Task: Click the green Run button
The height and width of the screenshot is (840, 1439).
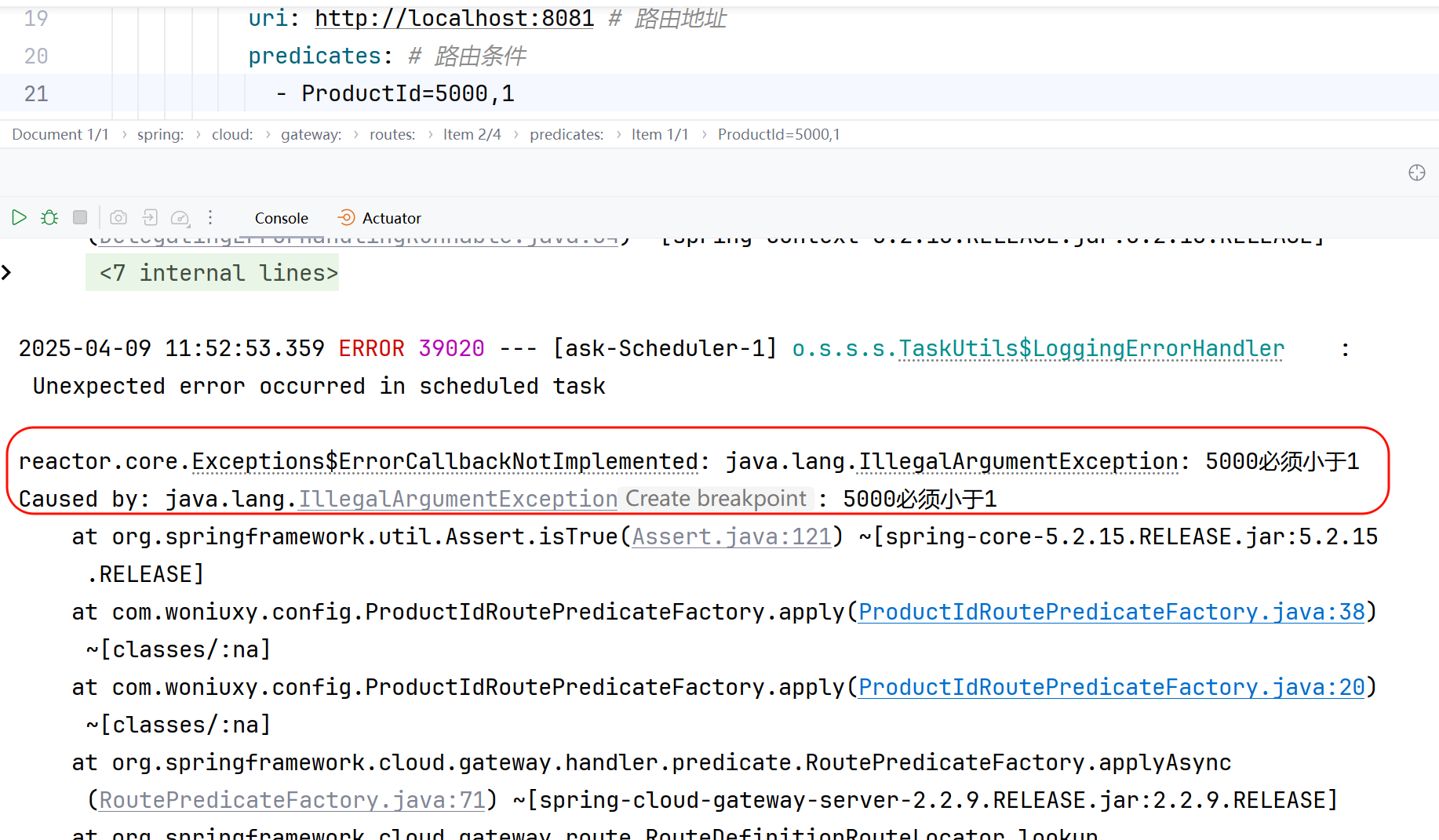Action: tap(20, 217)
